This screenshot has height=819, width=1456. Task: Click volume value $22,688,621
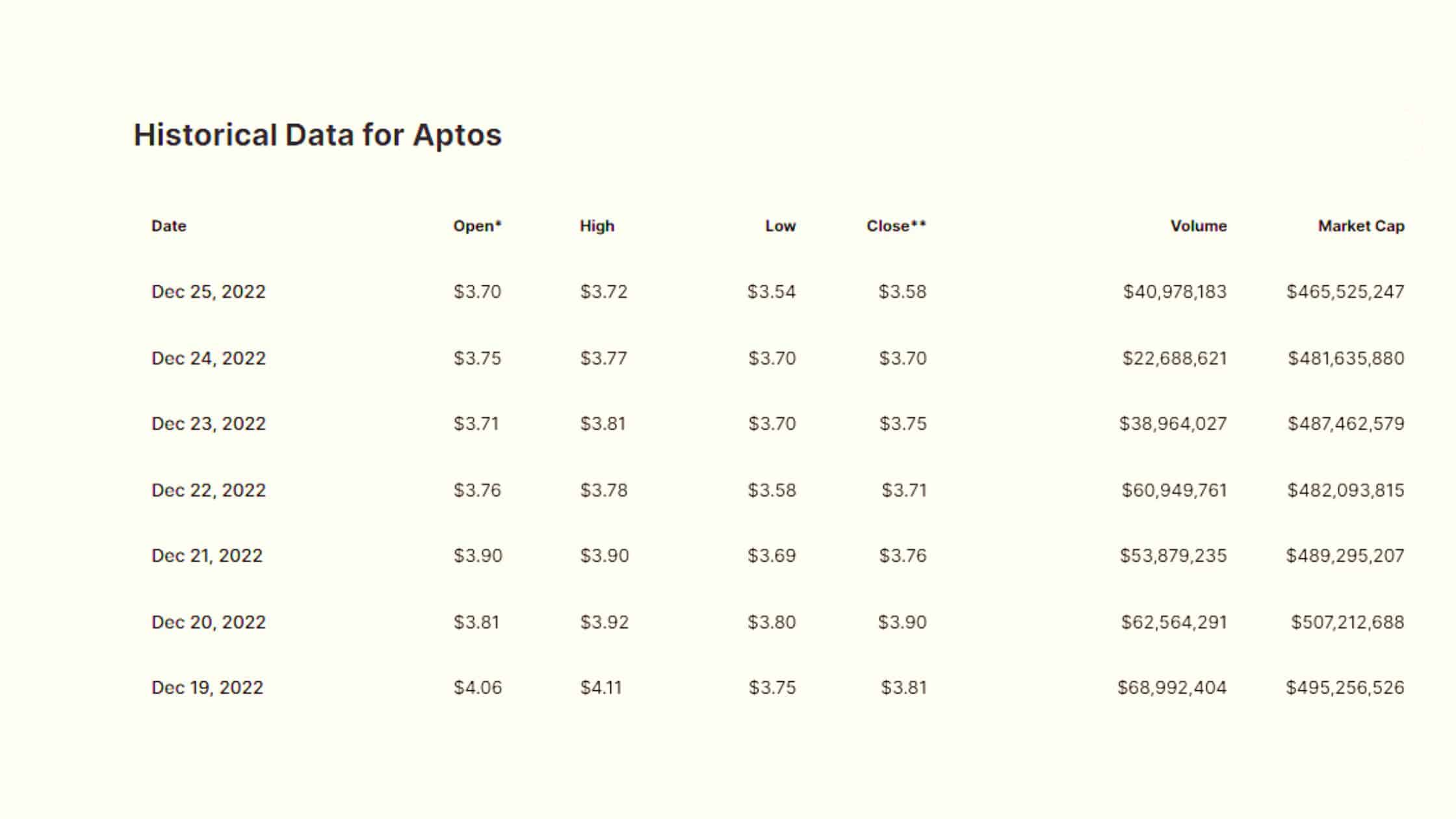1175,358
